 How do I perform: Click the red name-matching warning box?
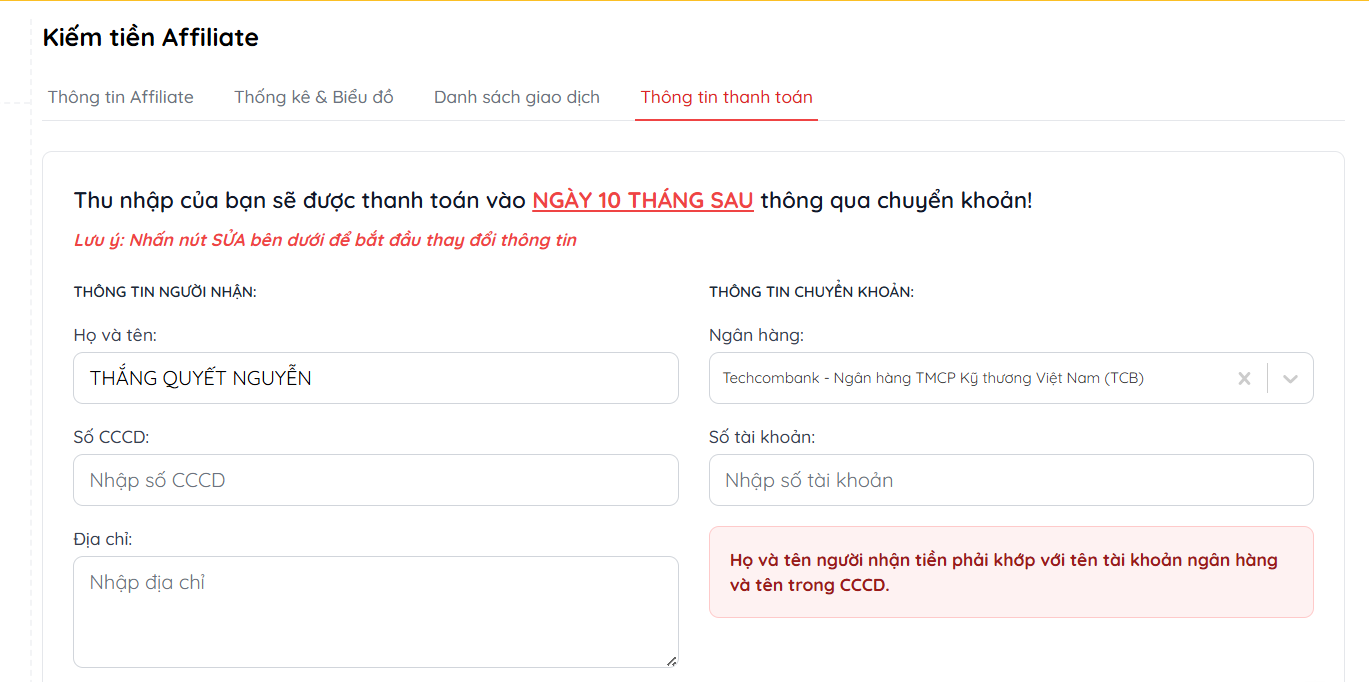pos(1010,572)
